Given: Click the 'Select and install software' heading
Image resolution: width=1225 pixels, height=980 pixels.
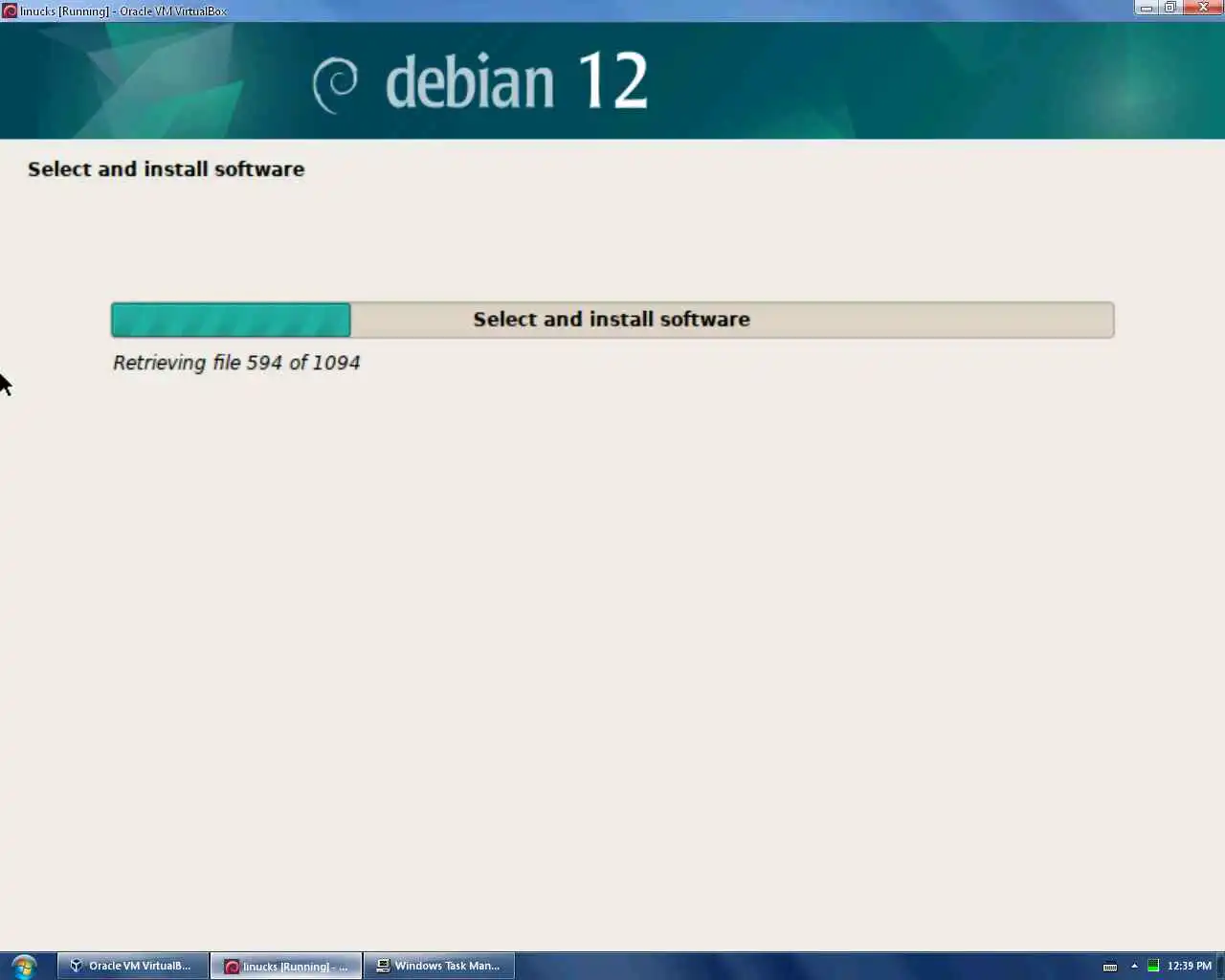Looking at the screenshot, I should point(167,169).
